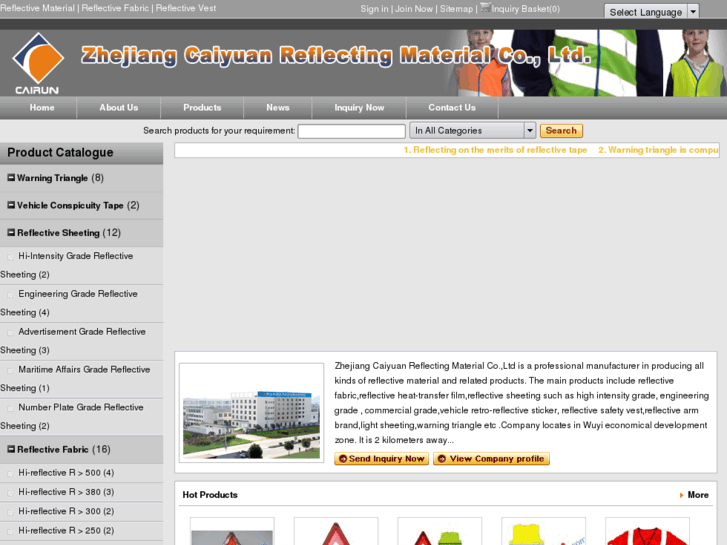Open the Sitemap link

[456, 9]
